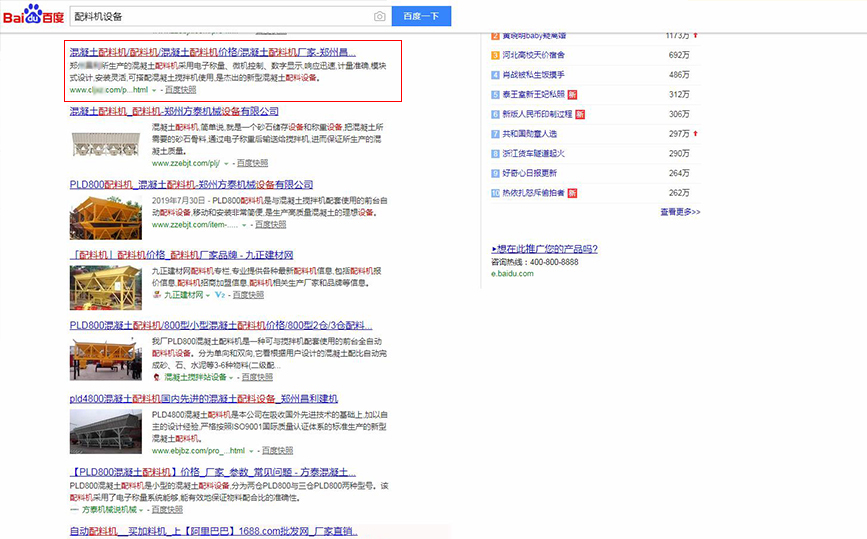
Task: Open 百度快照 for www.zzebjt.com/plj/ result
Action: click(x=253, y=163)
